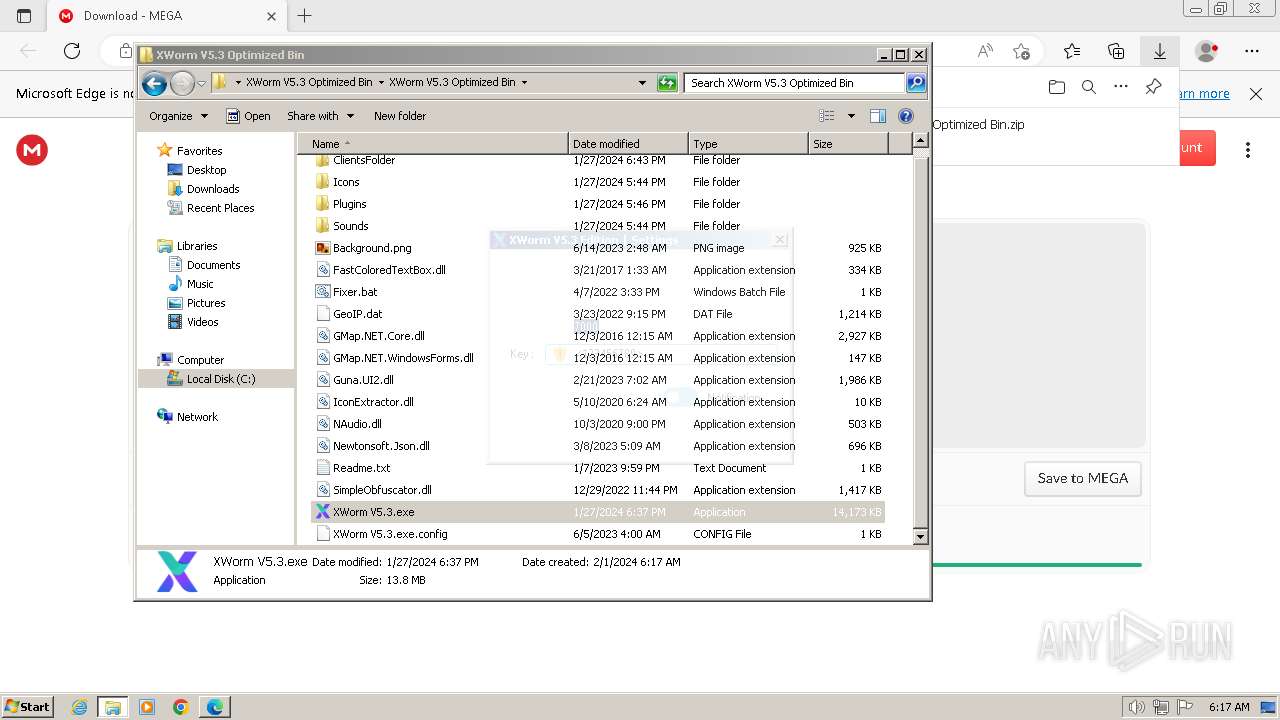Sort files by Type column header
1280x720 pixels.
pyautogui.click(x=748, y=144)
